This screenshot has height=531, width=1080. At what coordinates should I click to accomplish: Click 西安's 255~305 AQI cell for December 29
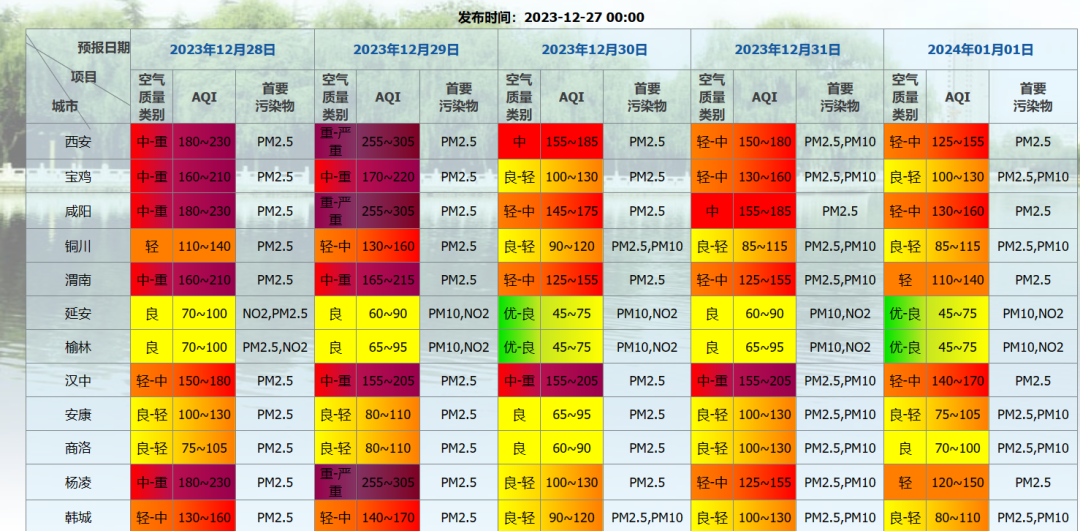click(x=387, y=142)
